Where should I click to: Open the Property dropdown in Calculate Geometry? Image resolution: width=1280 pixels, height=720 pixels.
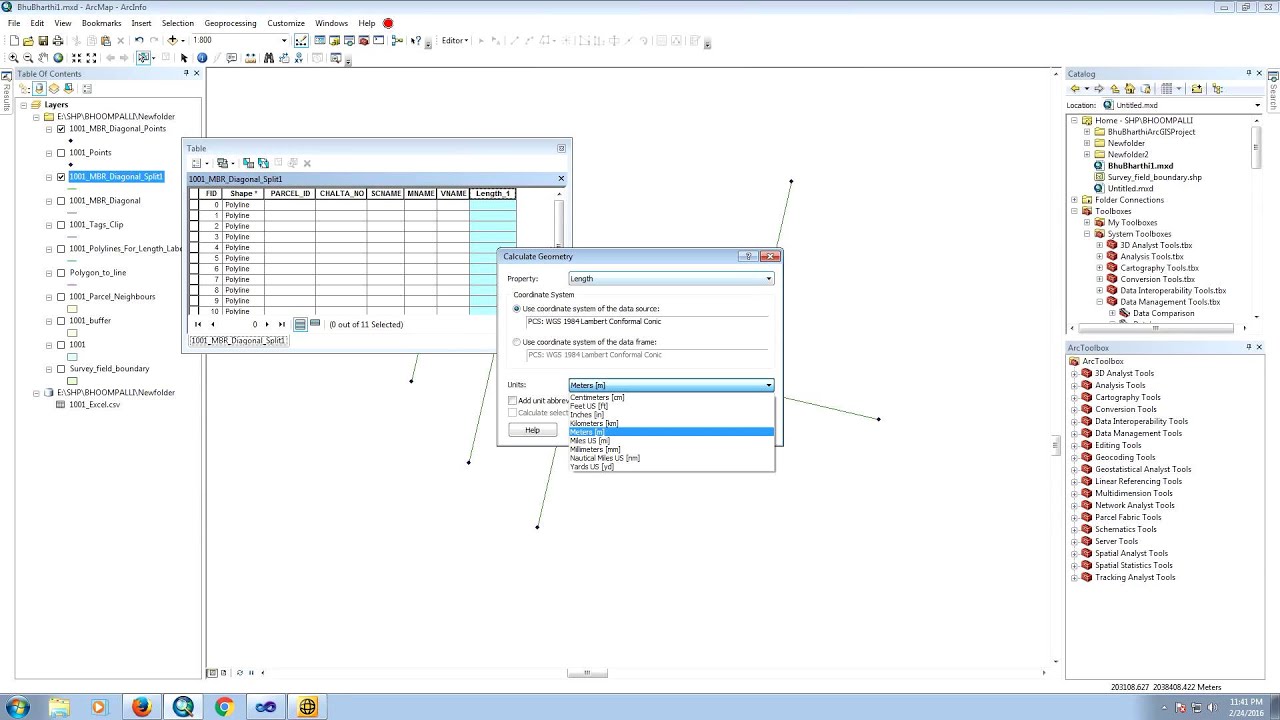point(671,278)
